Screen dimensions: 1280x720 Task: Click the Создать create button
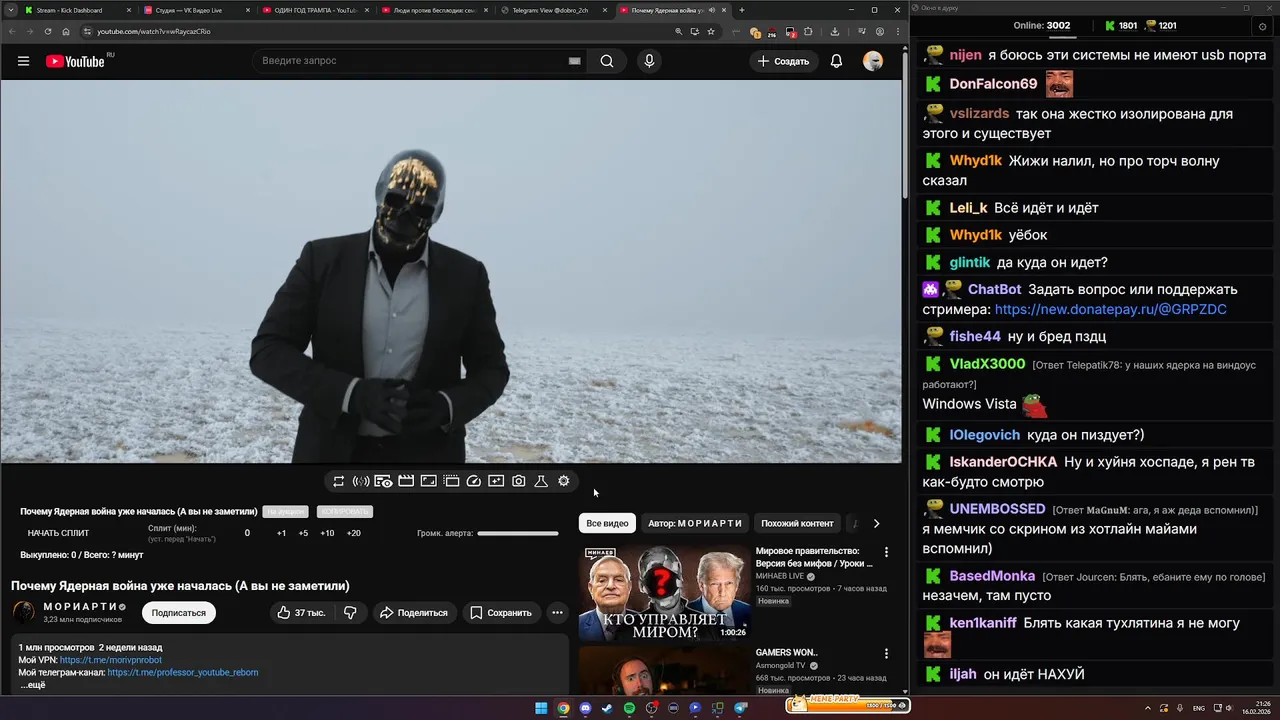784,61
